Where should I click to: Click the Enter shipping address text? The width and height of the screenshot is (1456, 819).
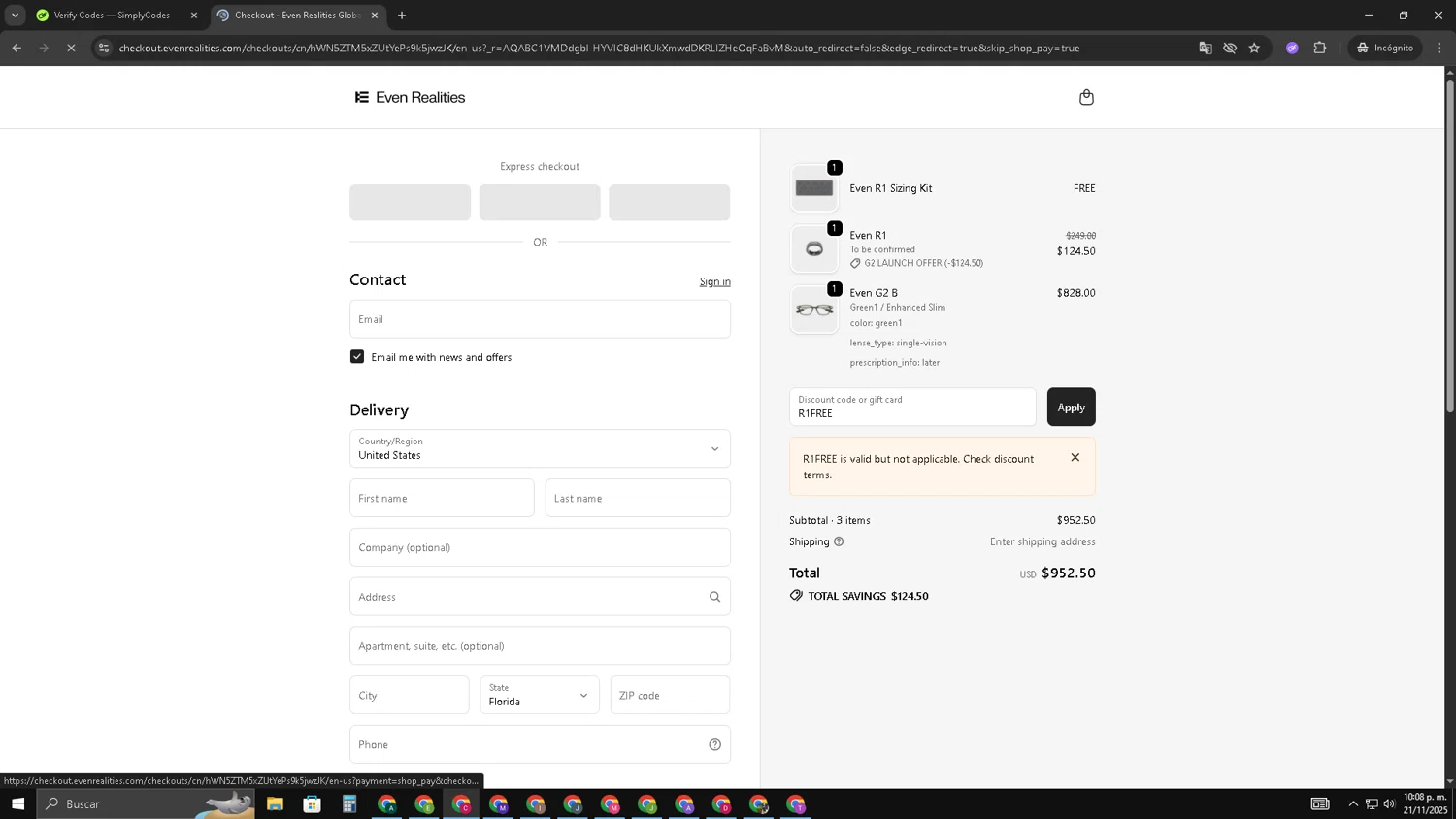click(x=1042, y=541)
